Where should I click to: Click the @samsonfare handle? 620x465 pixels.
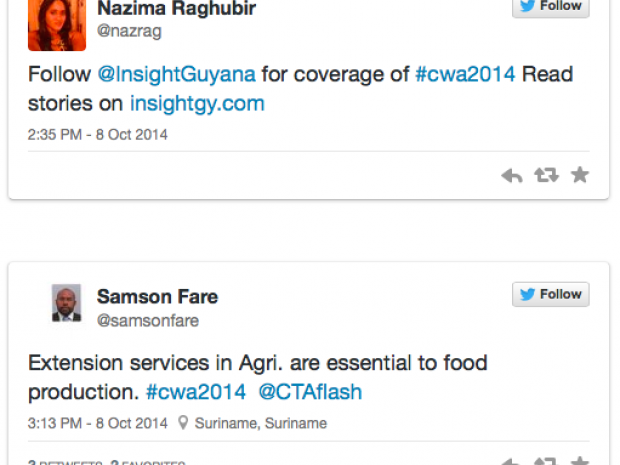(147, 320)
